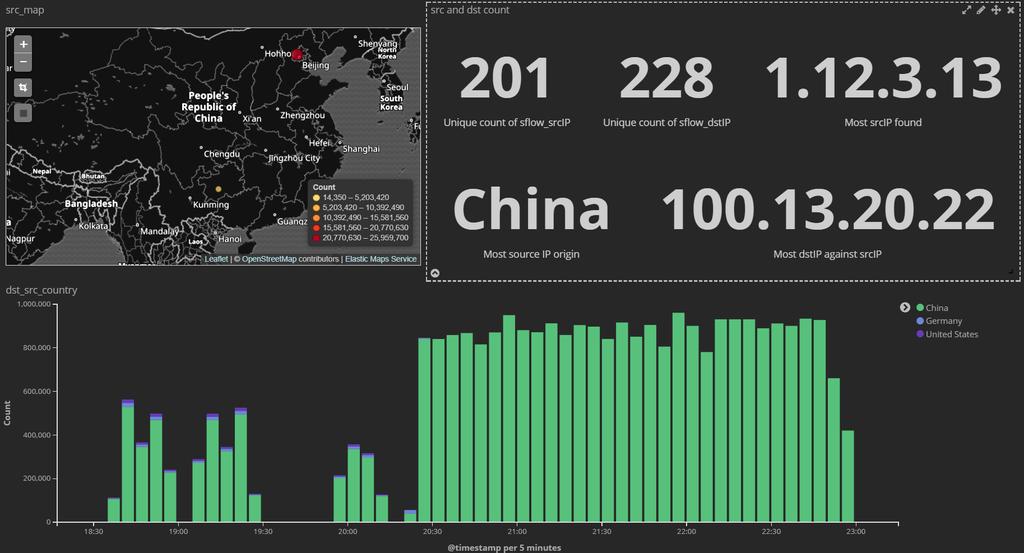Image resolution: width=1024 pixels, height=553 pixels.
Task: Click the @timestamp per 5 minutes axis label
Action: (504, 548)
